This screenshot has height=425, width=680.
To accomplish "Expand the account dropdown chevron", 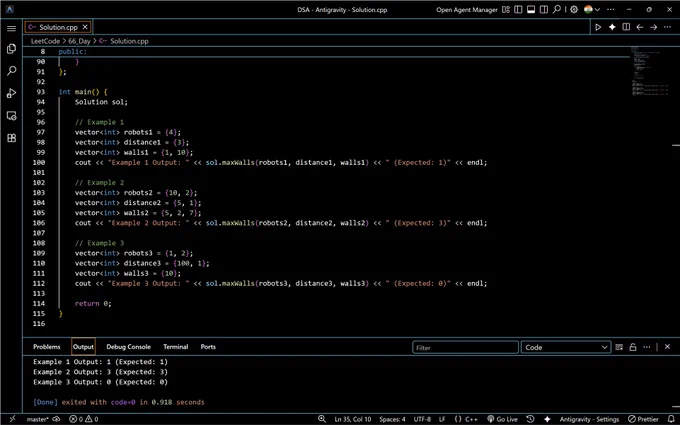I will click(x=598, y=10).
